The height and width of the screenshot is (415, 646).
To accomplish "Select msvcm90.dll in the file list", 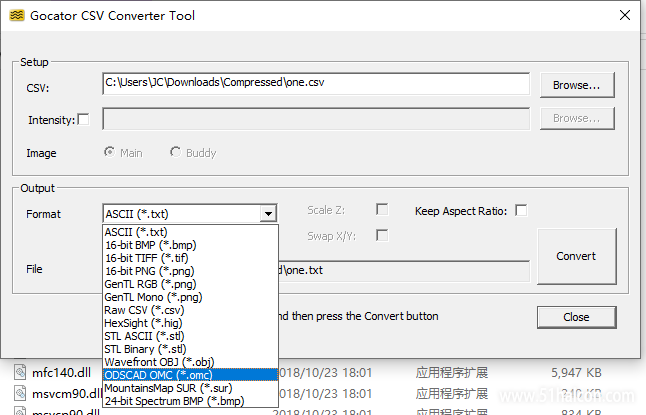I will pyautogui.click(x=67, y=394).
